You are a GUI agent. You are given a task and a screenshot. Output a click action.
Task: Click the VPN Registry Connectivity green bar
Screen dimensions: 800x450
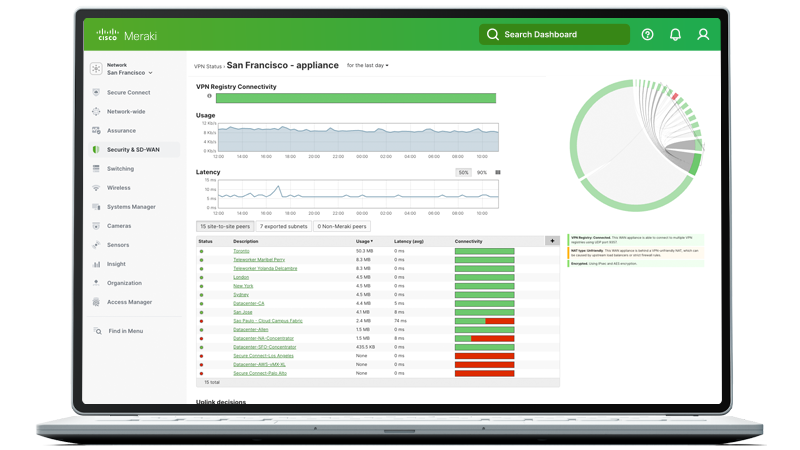[356, 98]
